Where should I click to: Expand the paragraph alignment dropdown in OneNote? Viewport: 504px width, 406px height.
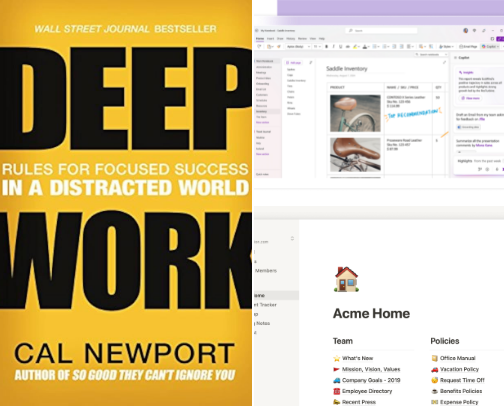point(414,47)
